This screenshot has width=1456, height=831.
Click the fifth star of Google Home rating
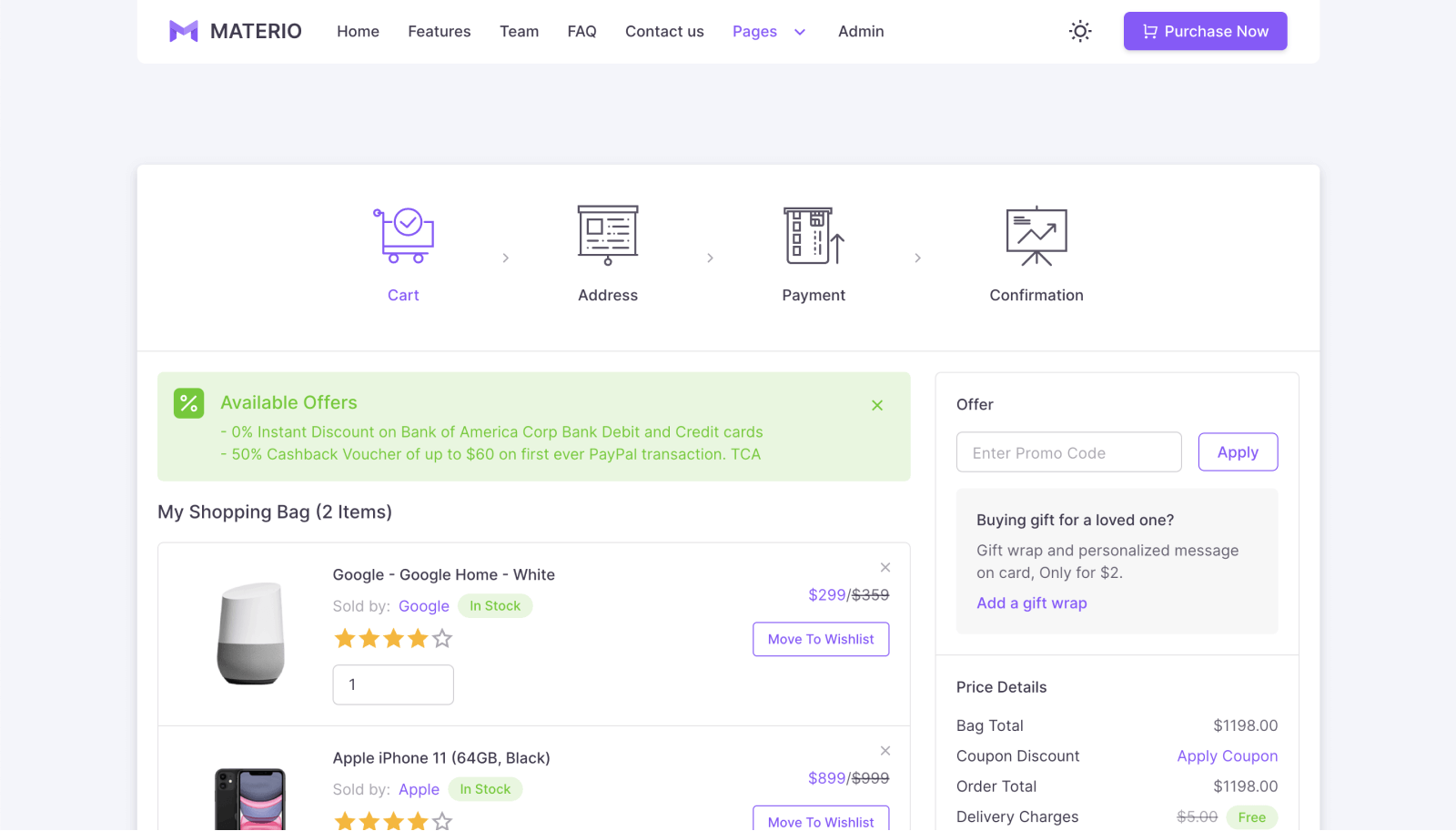click(x=442, y=638)
